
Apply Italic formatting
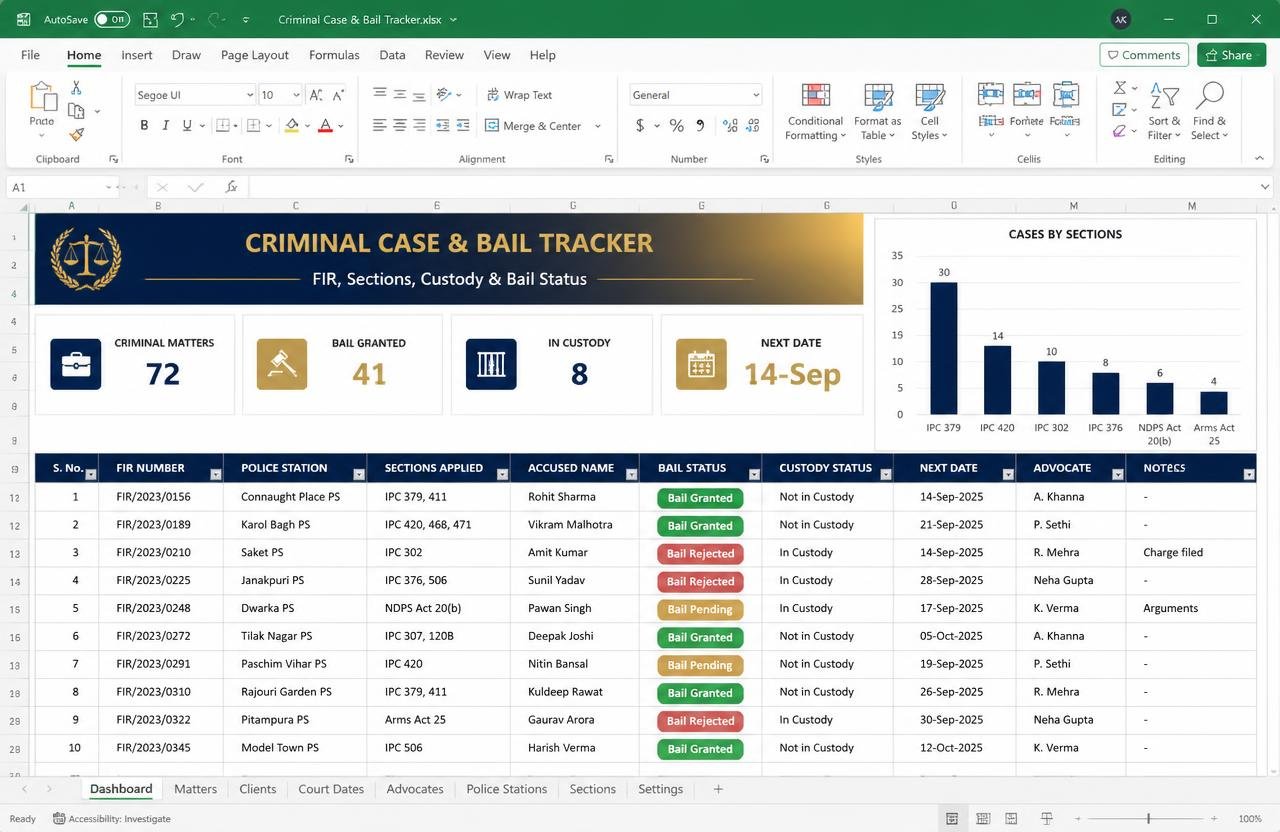coord(165,126)
